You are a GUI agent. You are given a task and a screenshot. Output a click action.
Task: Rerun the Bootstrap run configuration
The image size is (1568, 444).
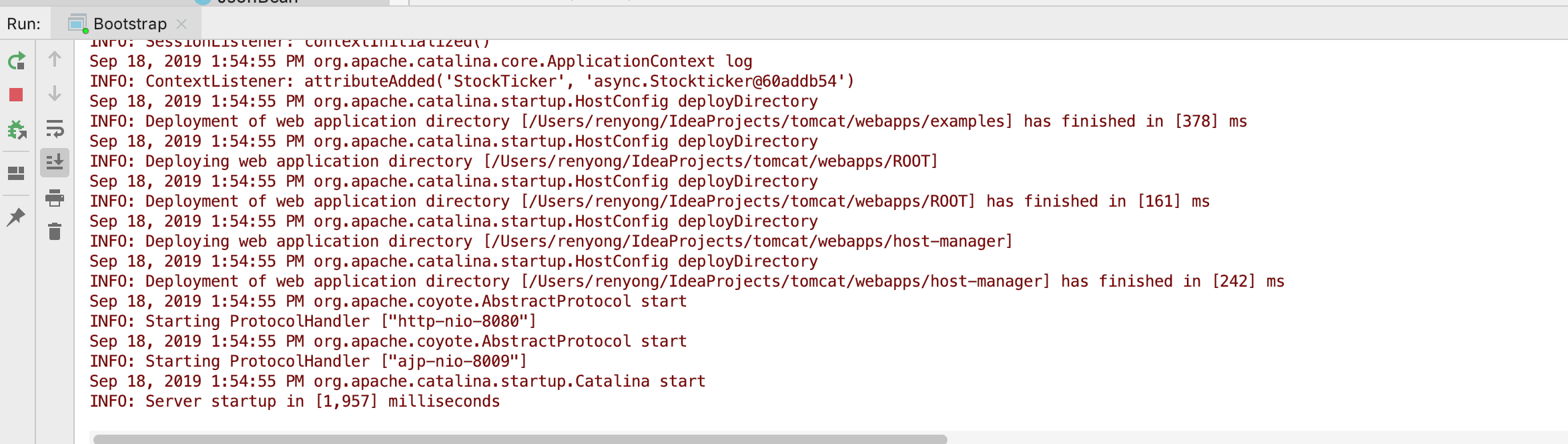[17, 61]
